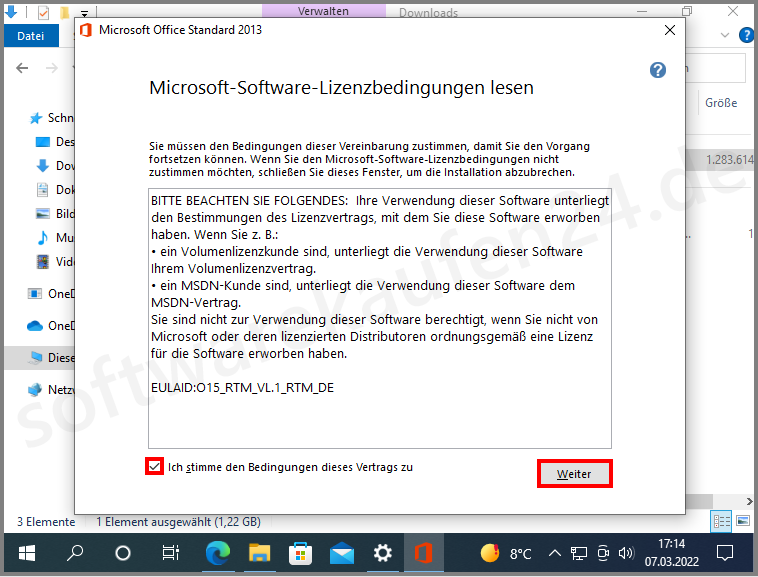Select Schnellzugriff star item in Explorer sidebar
The height and width of the screenshot is (577, 758).
50,118
